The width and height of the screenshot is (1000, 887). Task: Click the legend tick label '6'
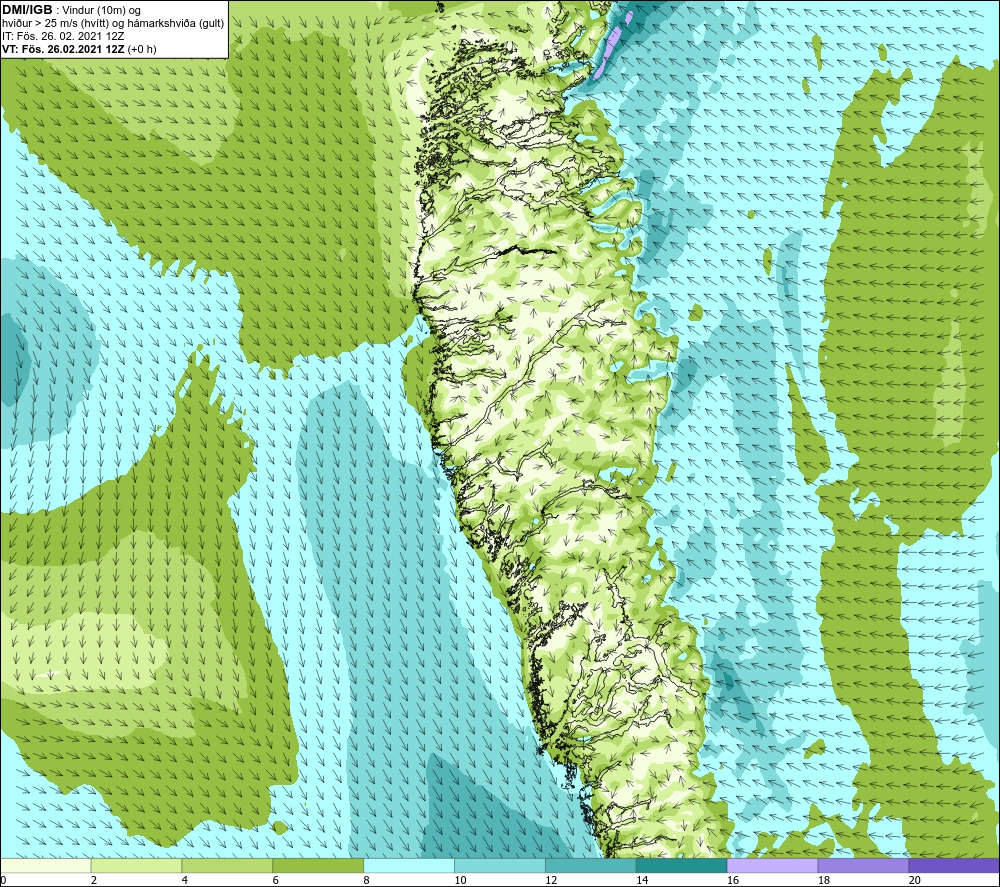276,880
